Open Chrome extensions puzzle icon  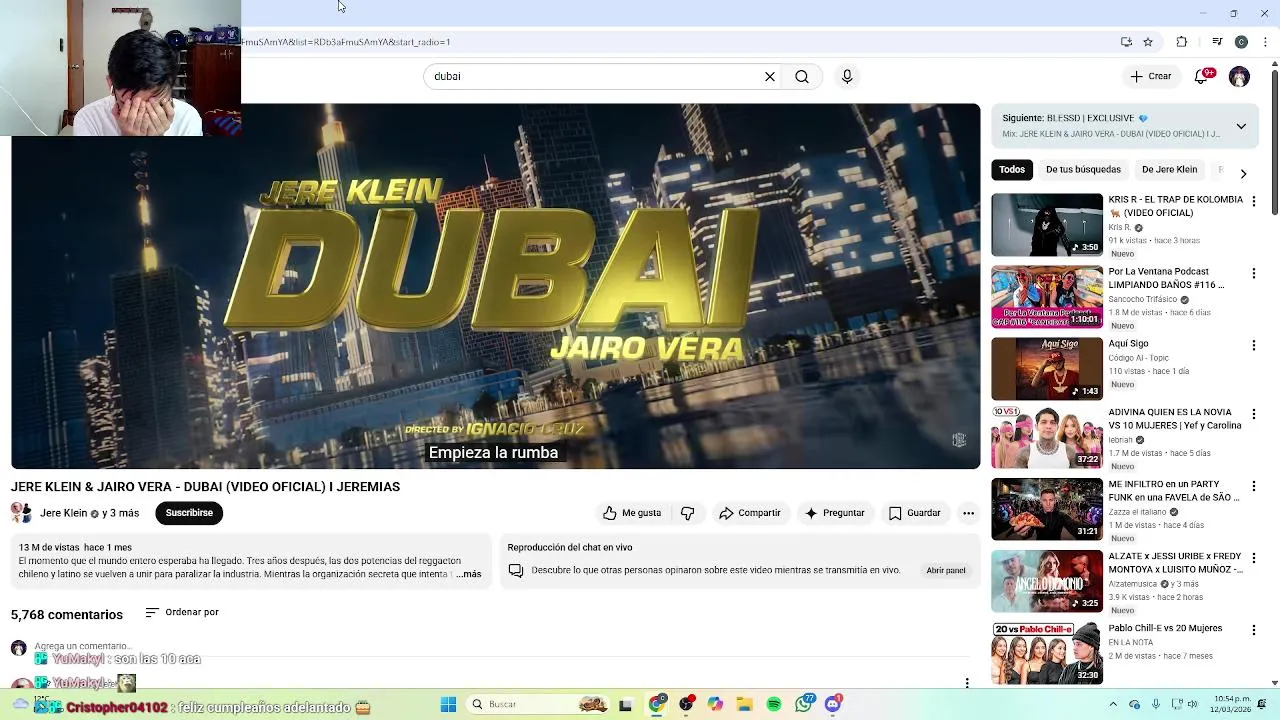(1181, 42)
